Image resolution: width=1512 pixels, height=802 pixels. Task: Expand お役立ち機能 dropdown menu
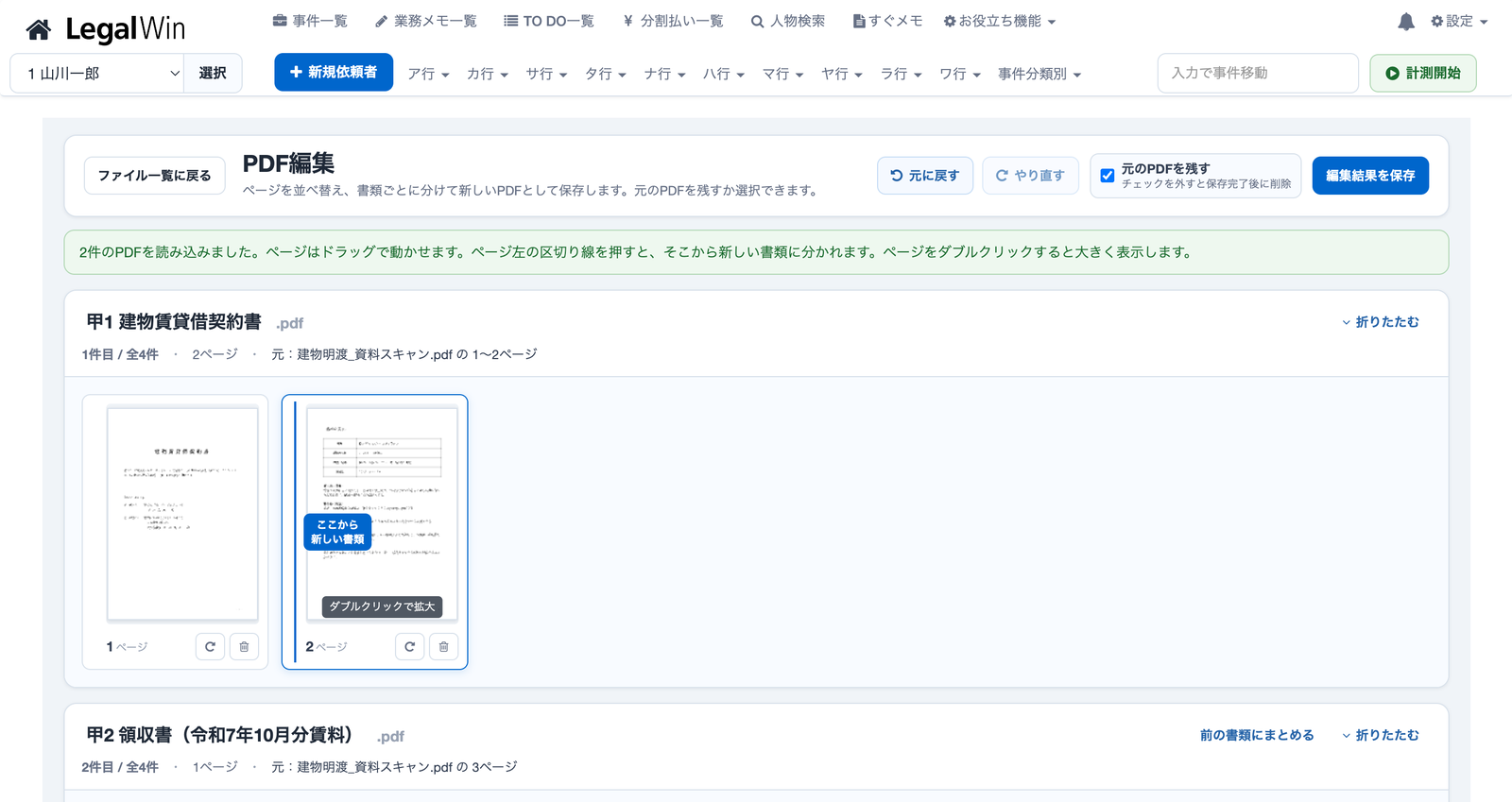1000,21
